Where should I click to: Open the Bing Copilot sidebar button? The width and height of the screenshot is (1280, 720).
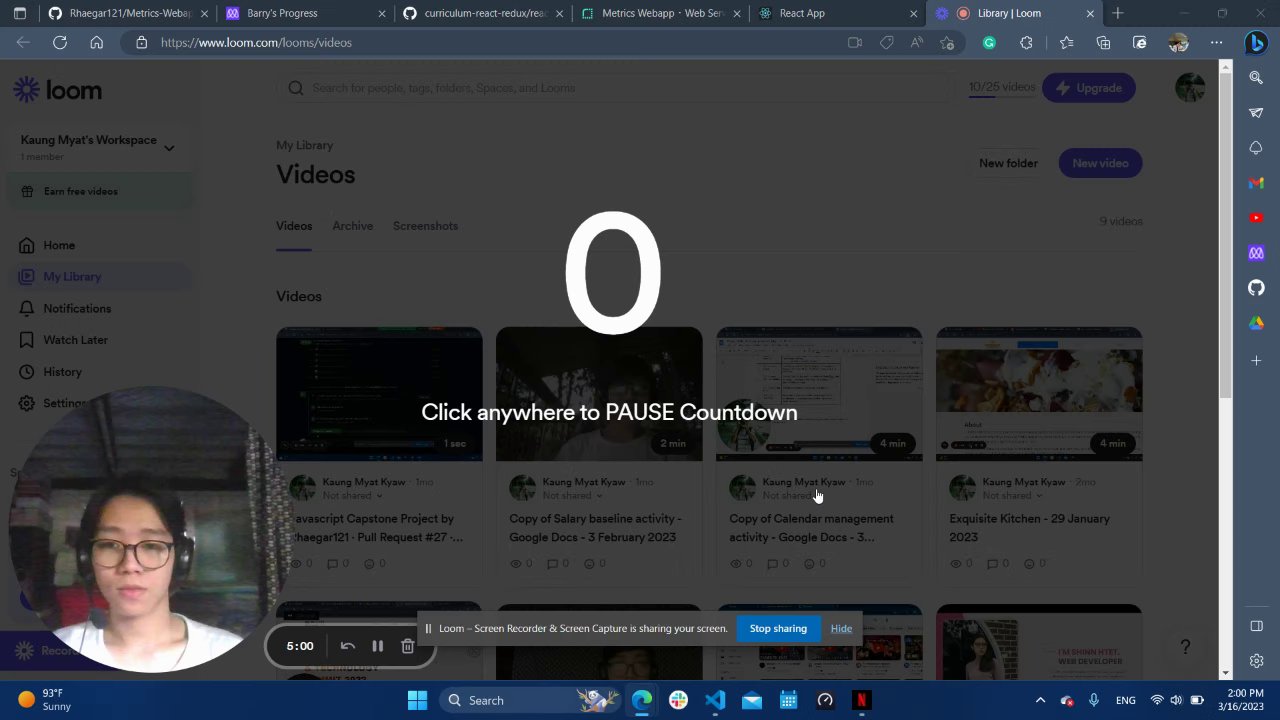[1256, 43]
